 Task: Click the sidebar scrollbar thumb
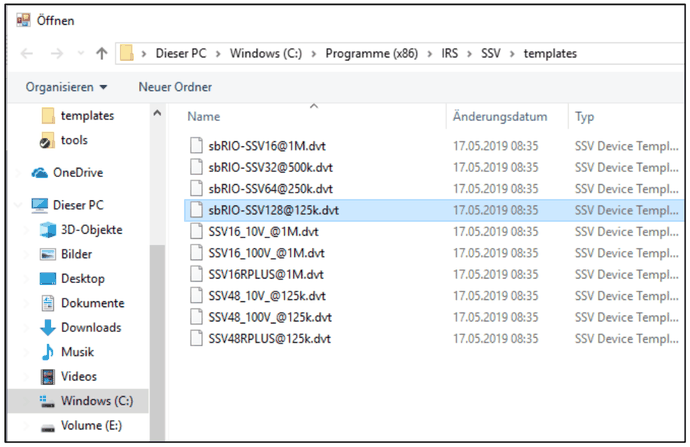pos(157,341)
